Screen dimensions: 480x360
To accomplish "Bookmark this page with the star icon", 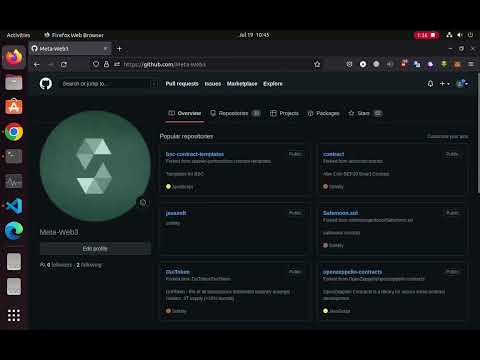I will point(317,64).
